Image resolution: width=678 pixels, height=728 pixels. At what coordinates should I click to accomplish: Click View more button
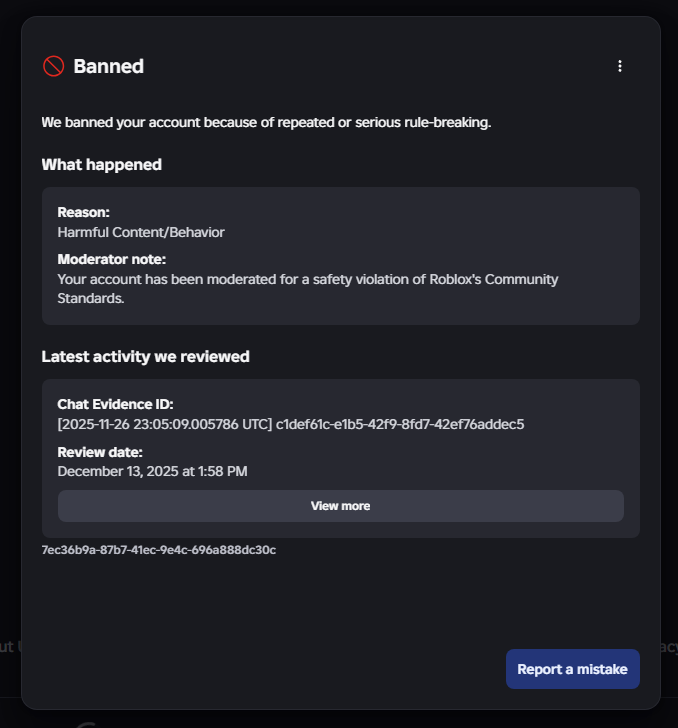coord(340,506)
